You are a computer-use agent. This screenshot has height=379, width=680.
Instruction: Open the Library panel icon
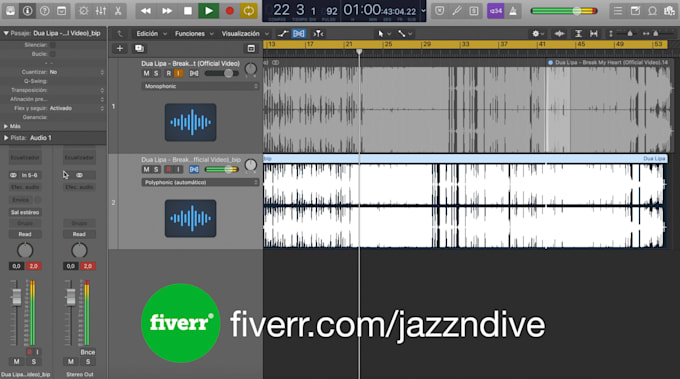pos(10,11)
